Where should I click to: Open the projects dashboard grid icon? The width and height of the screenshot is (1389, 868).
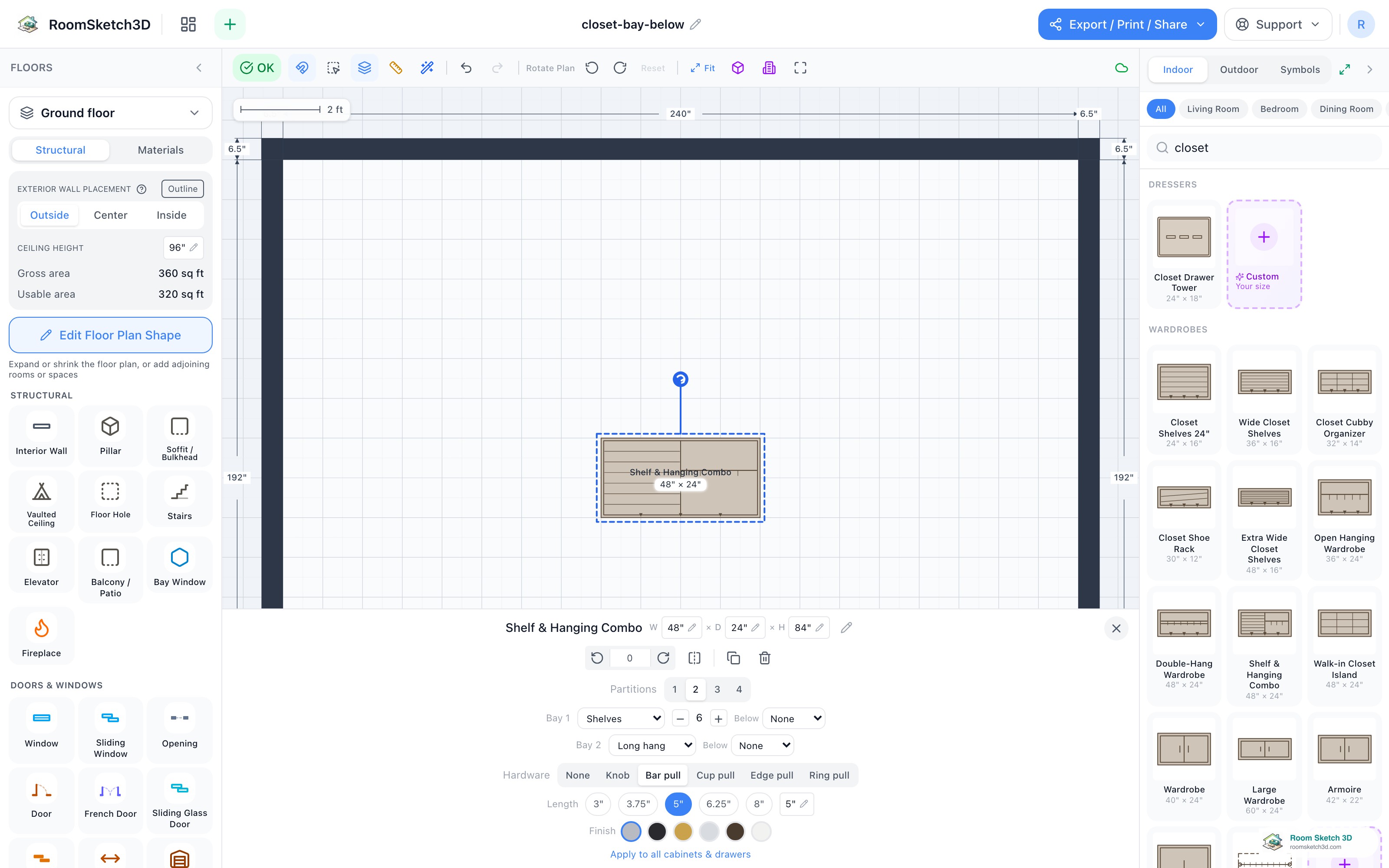(x=188, y=24)
